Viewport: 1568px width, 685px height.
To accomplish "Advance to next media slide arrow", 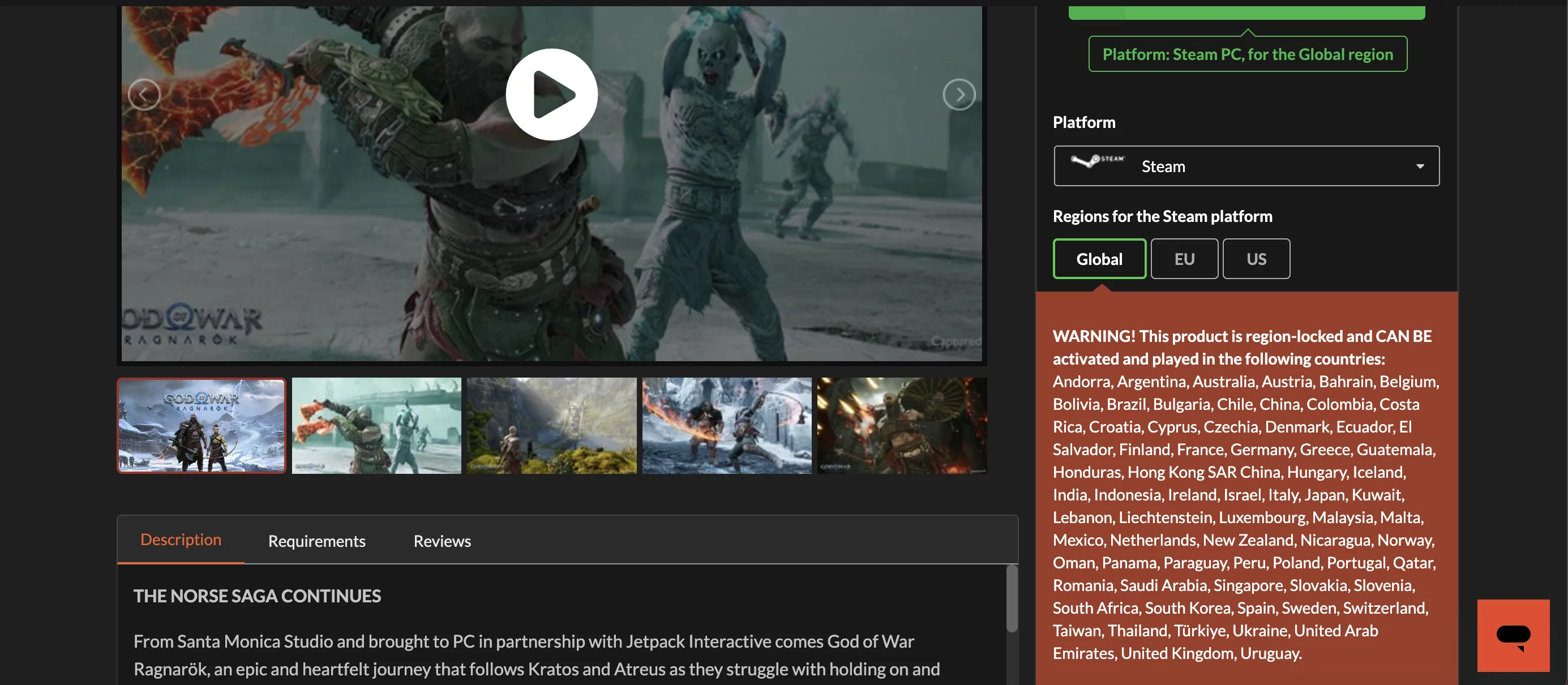I will [x=959, y=95].
